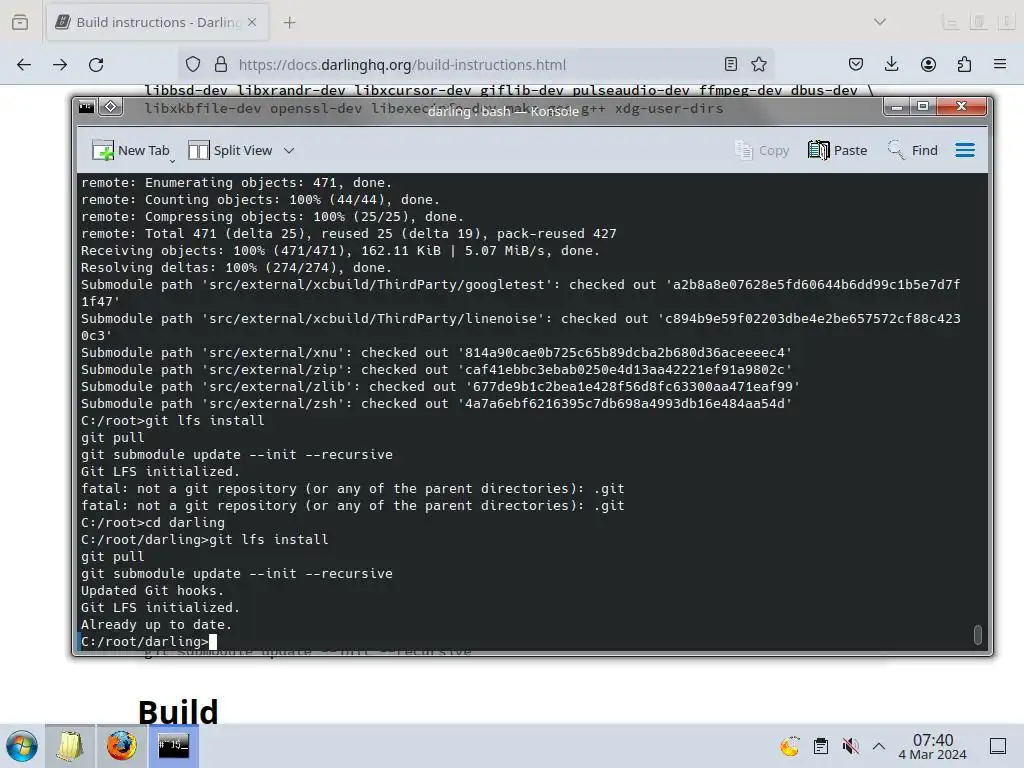
Task: Select the Build instructions tab
Action: [157, 22]
